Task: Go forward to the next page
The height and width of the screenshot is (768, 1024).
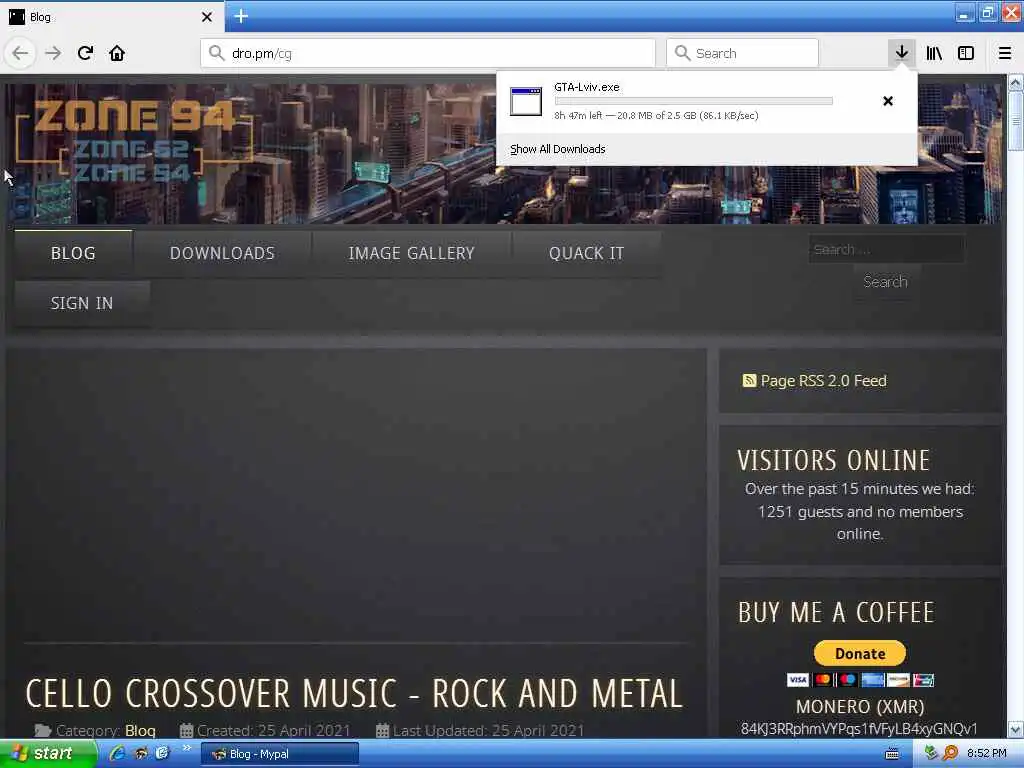Action: tap(54, 53)
